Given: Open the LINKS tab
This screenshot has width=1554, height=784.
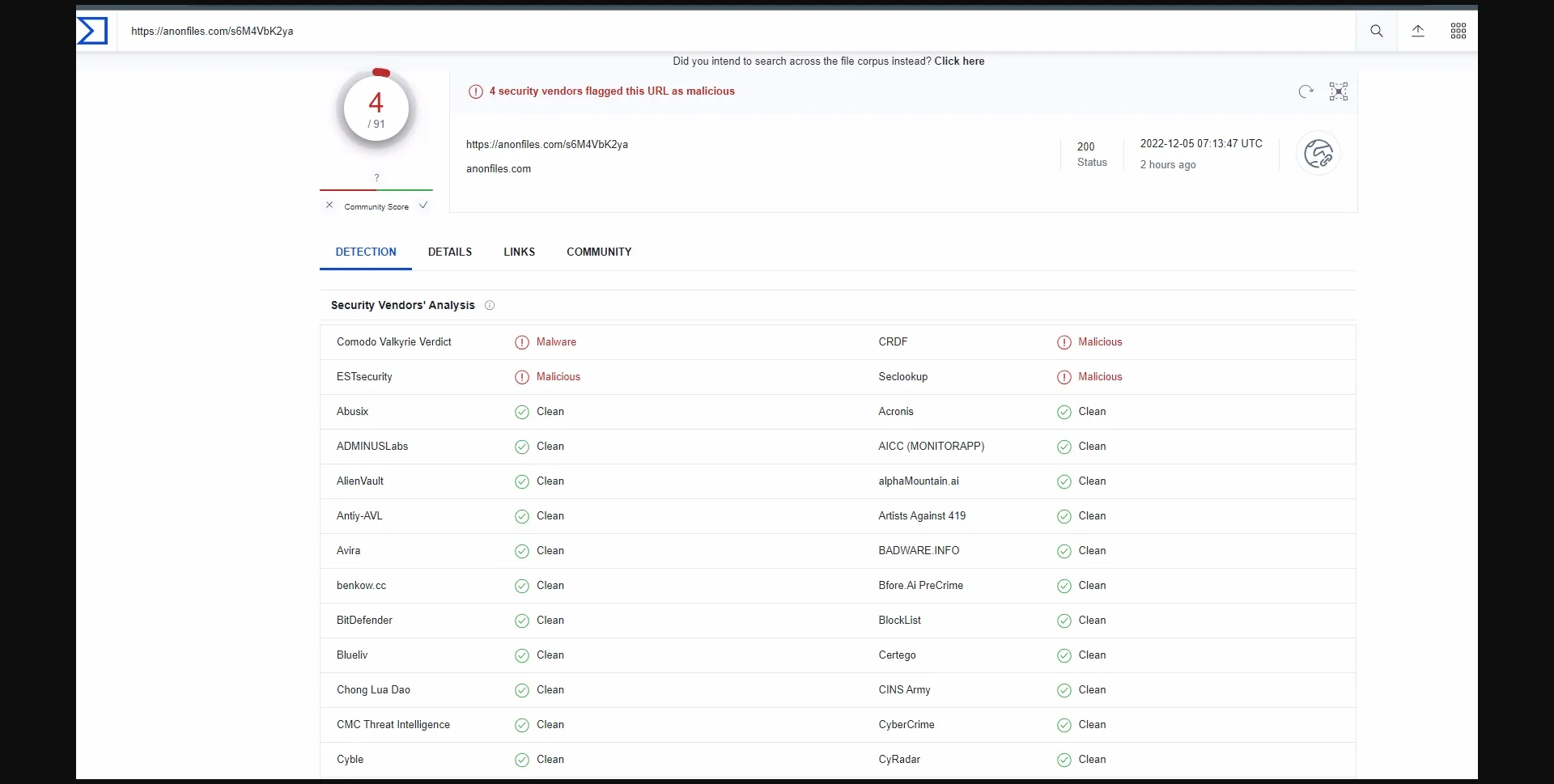Looking at the screenshot, I should point(519,252).
